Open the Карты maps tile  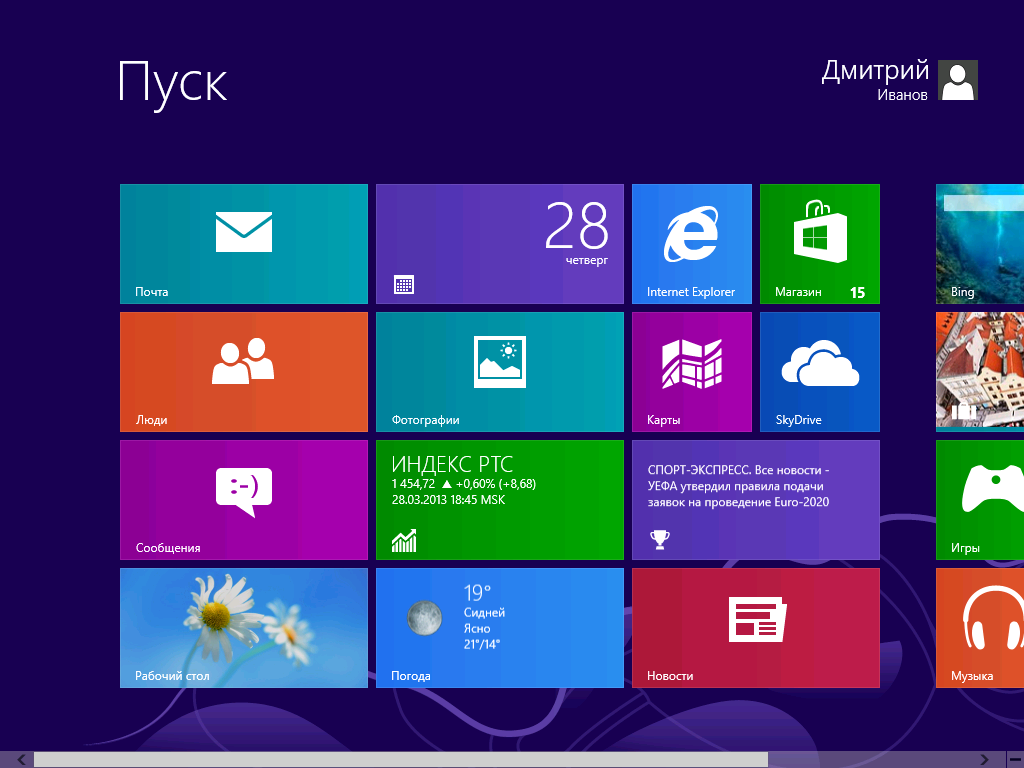692,372
